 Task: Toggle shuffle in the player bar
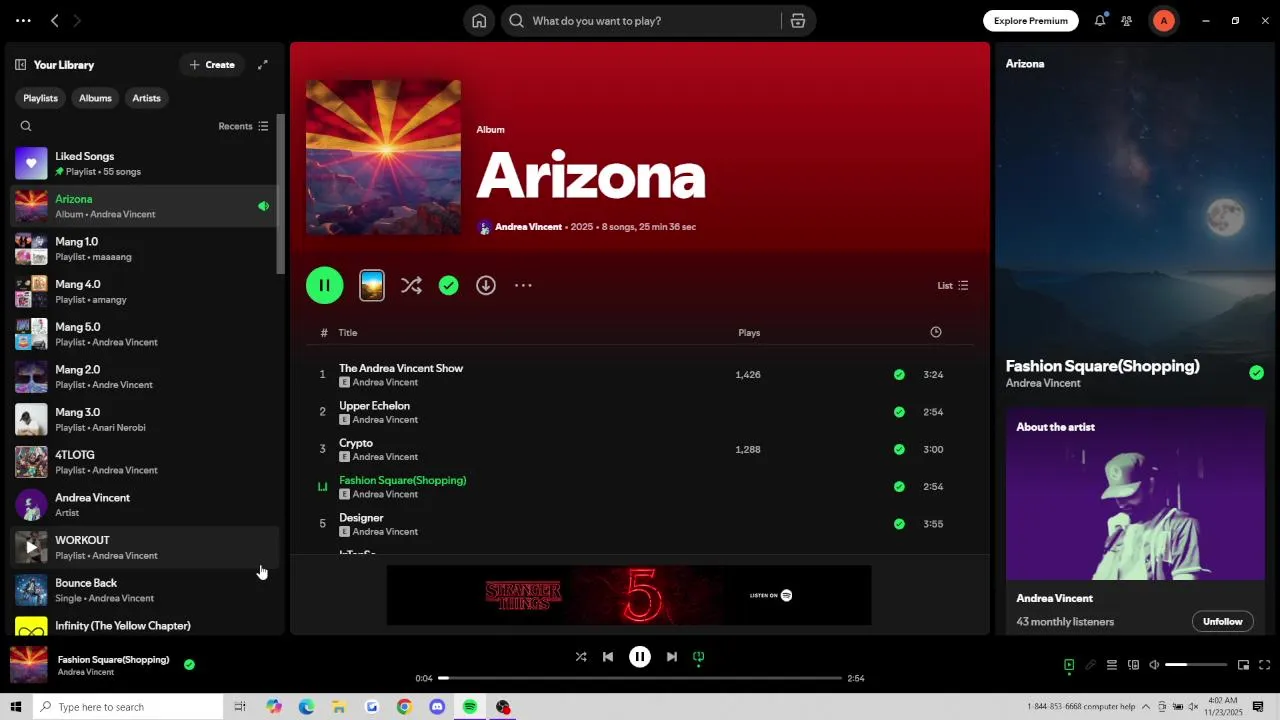point(581,657)
